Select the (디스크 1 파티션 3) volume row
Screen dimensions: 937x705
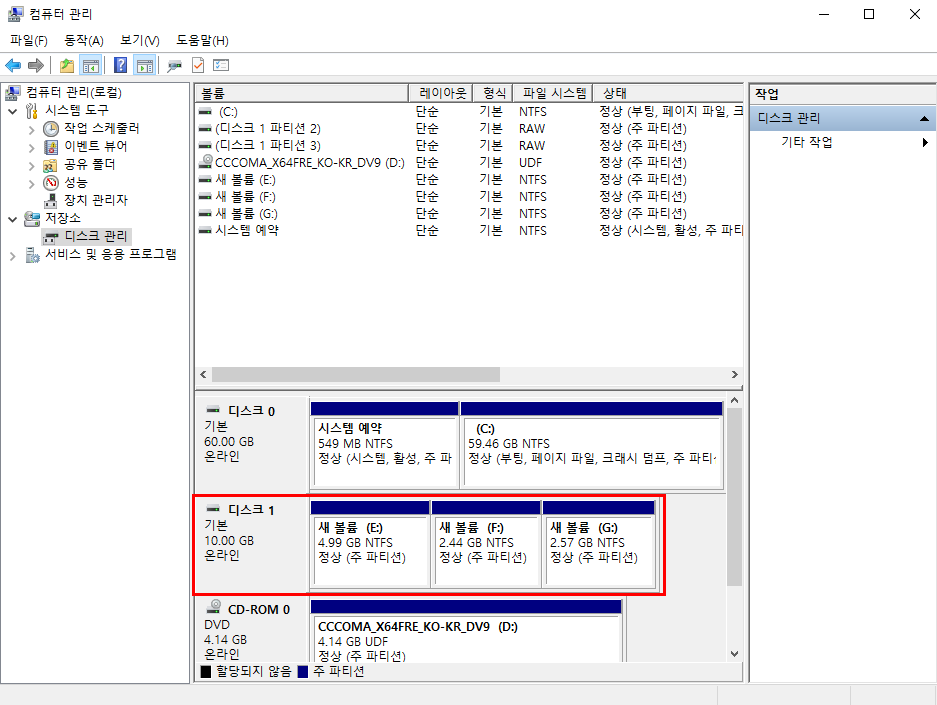point(469,145)
